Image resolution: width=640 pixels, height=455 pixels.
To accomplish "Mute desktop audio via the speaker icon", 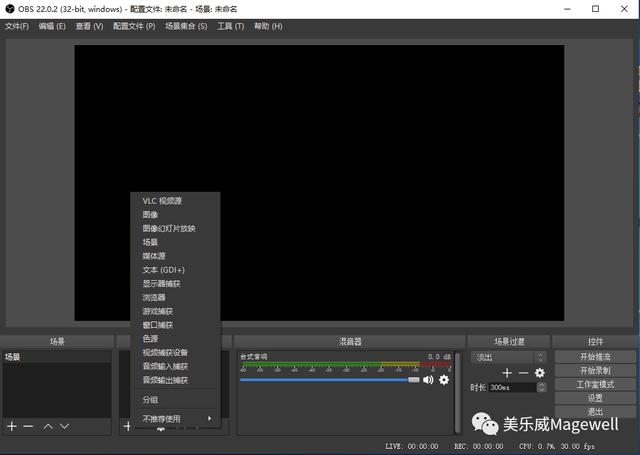I will (x=428, y=380).
